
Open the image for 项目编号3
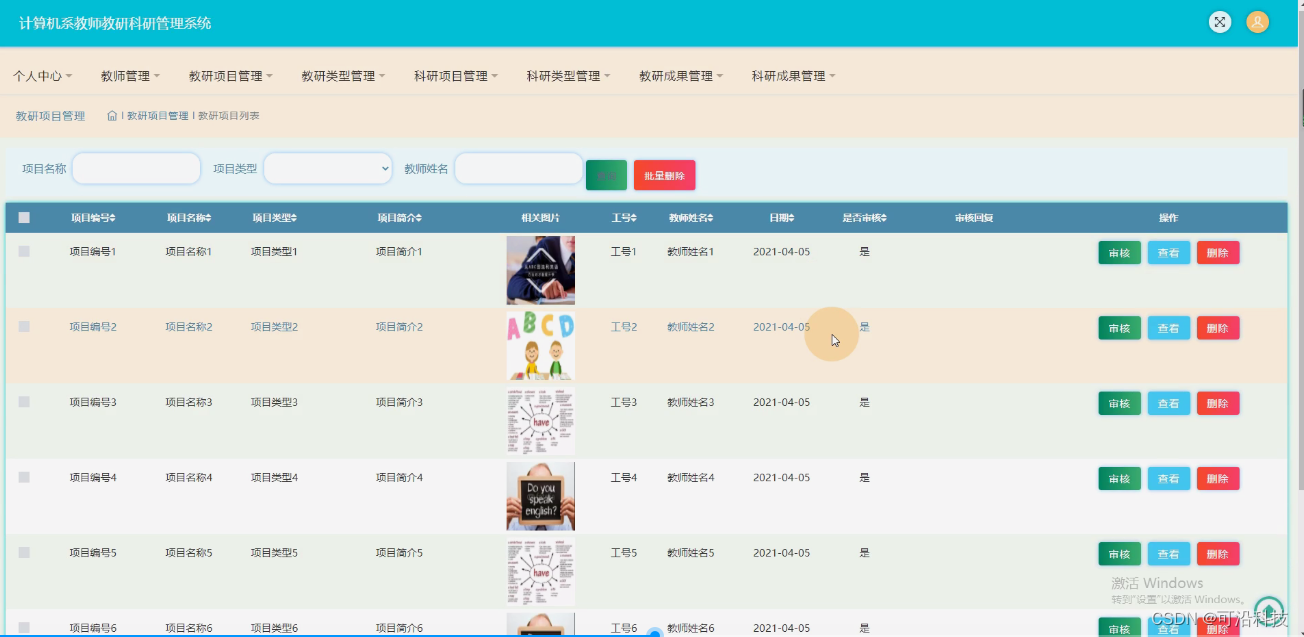pos(540,421)
